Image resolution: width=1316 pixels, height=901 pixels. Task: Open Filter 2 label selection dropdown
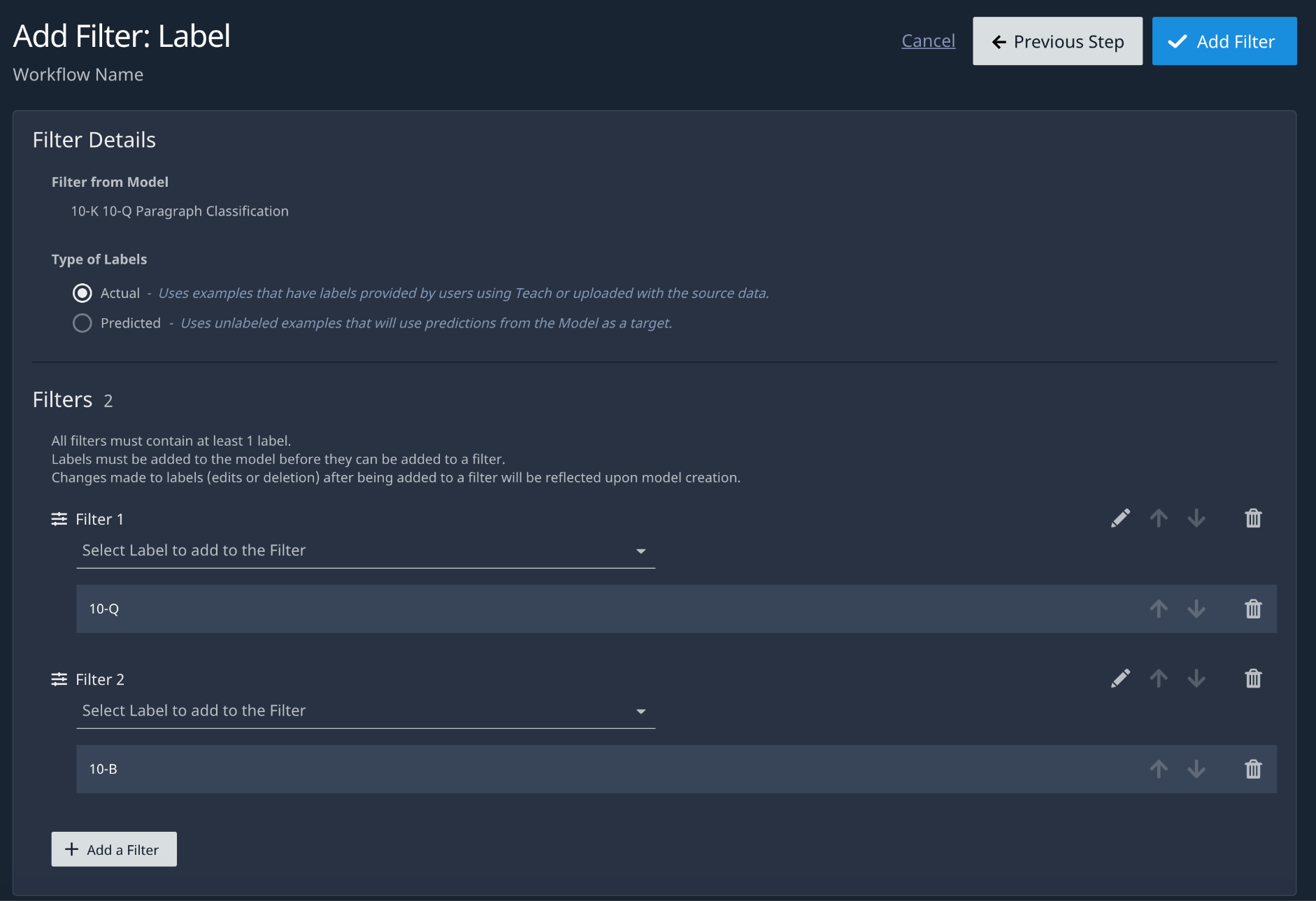(366, 711)
